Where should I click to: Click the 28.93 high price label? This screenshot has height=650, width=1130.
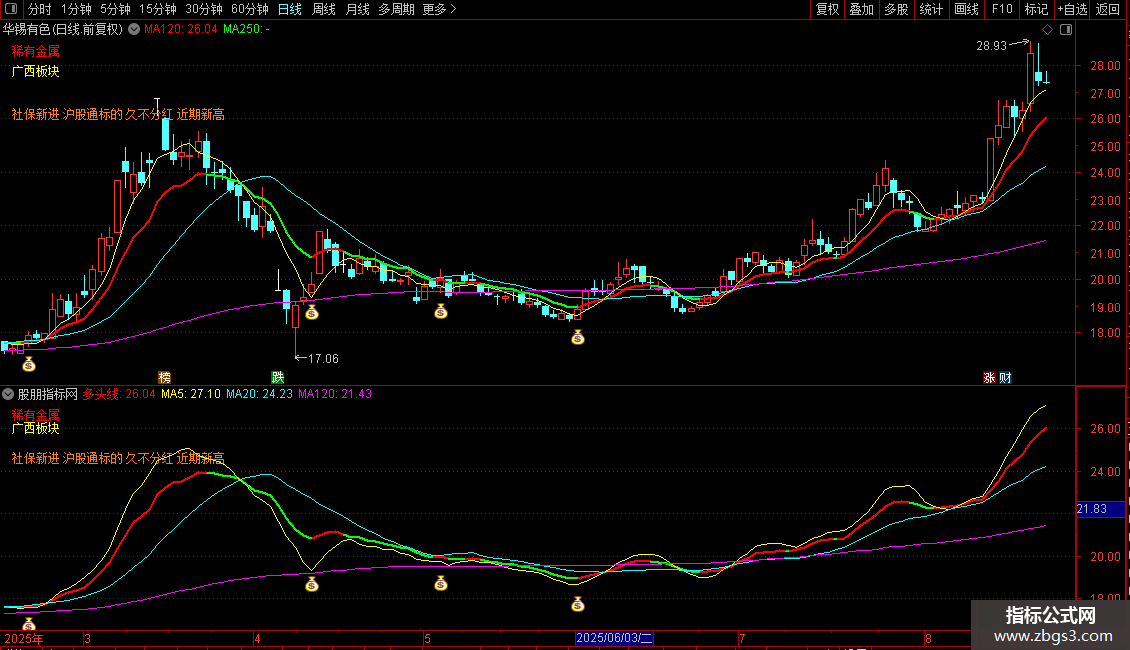(992, 45)
